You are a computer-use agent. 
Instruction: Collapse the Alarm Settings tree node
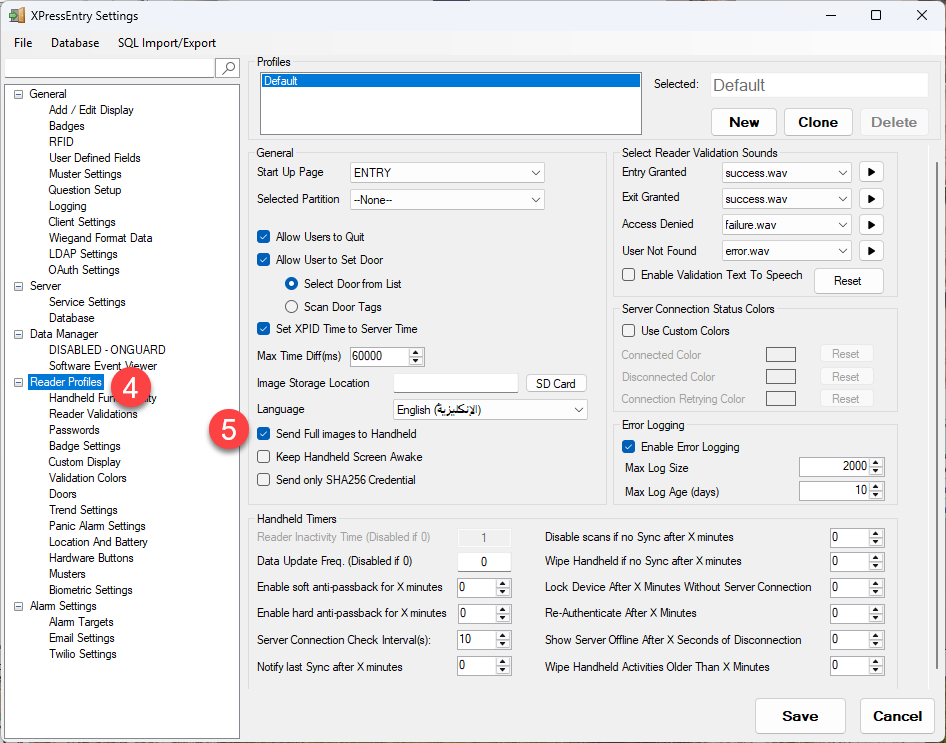point(19,606)
